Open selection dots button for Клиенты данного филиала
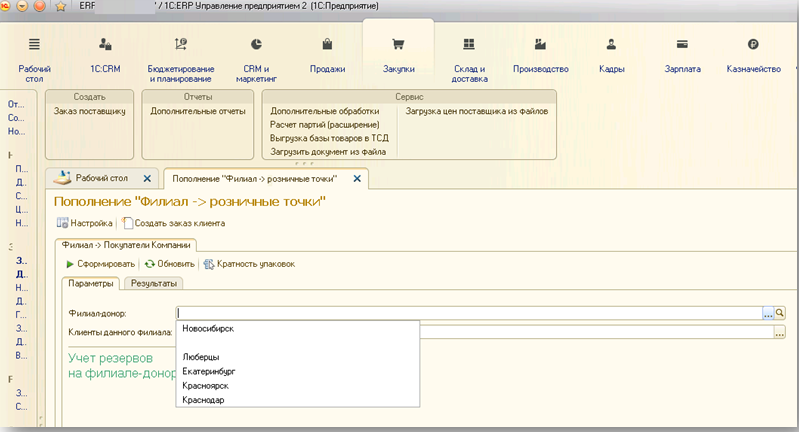799x432 pixels. tap(780, 333)
